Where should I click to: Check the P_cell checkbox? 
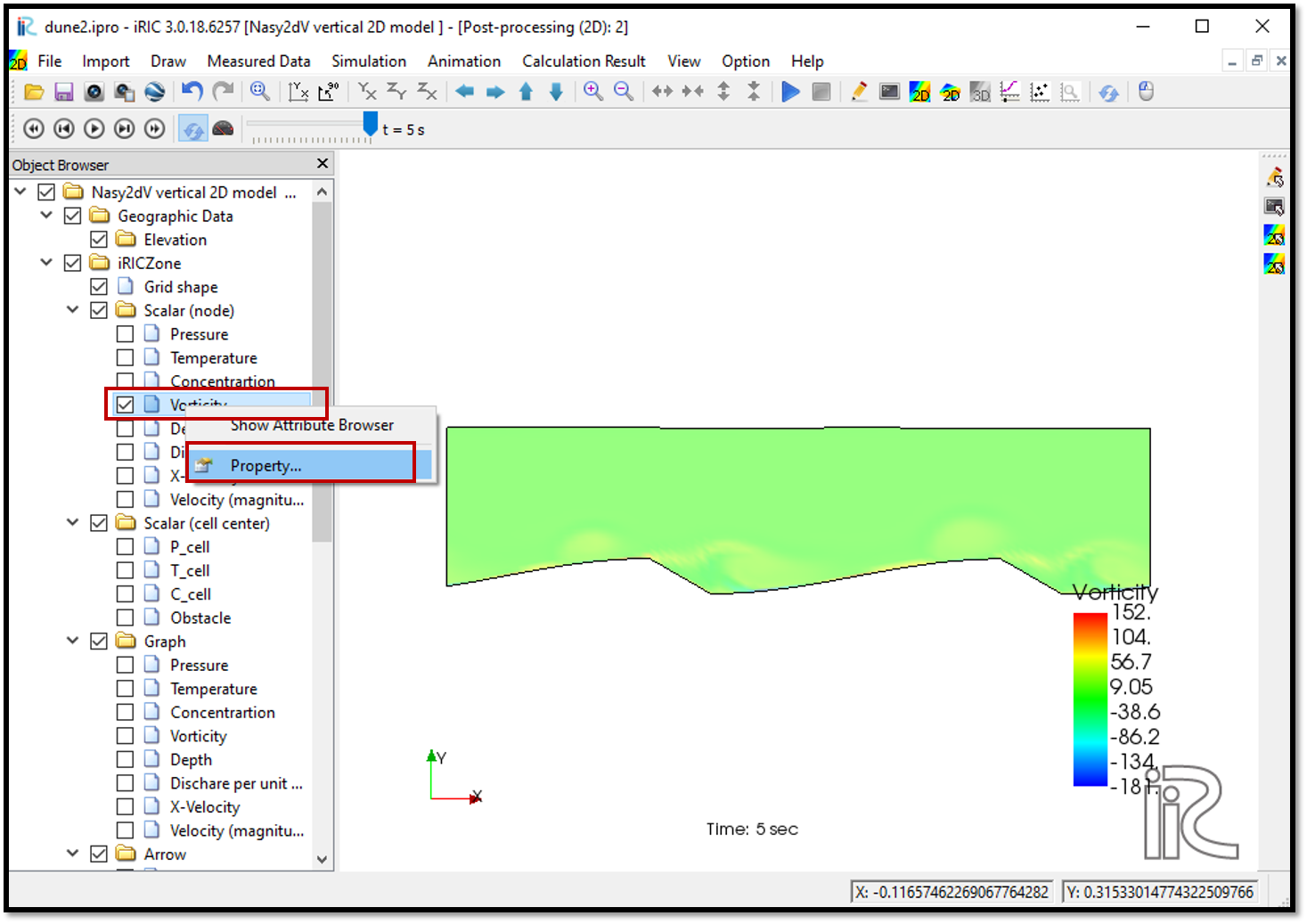125,546
